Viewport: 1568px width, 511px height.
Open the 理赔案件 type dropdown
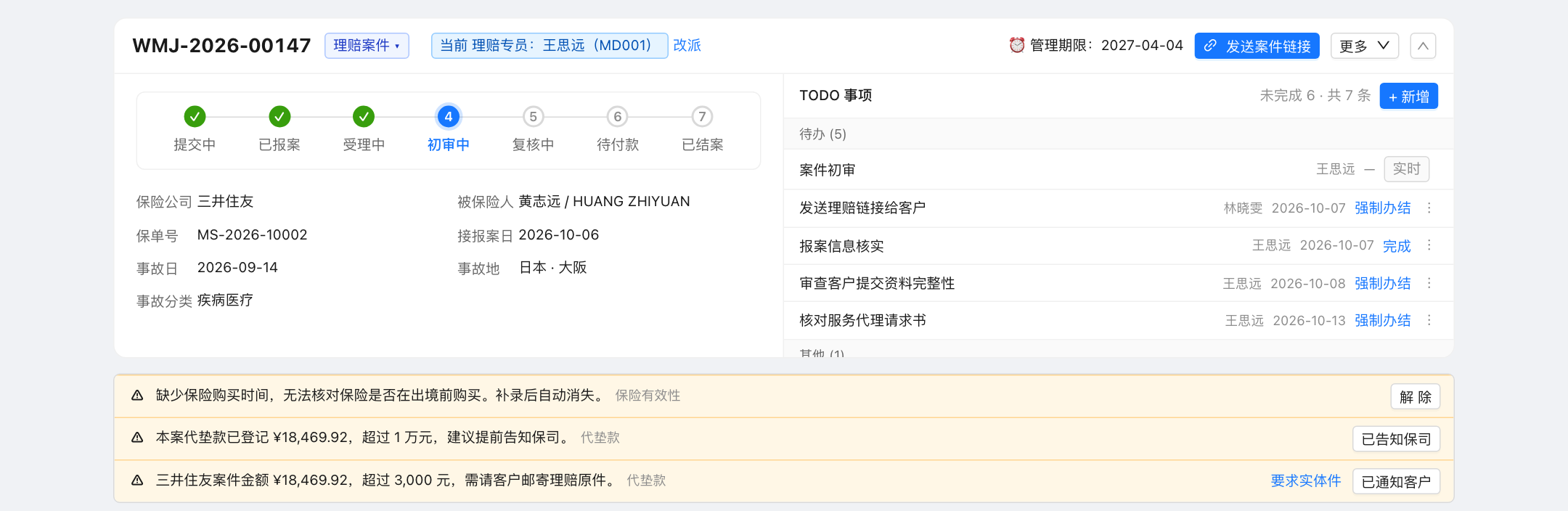367,46
